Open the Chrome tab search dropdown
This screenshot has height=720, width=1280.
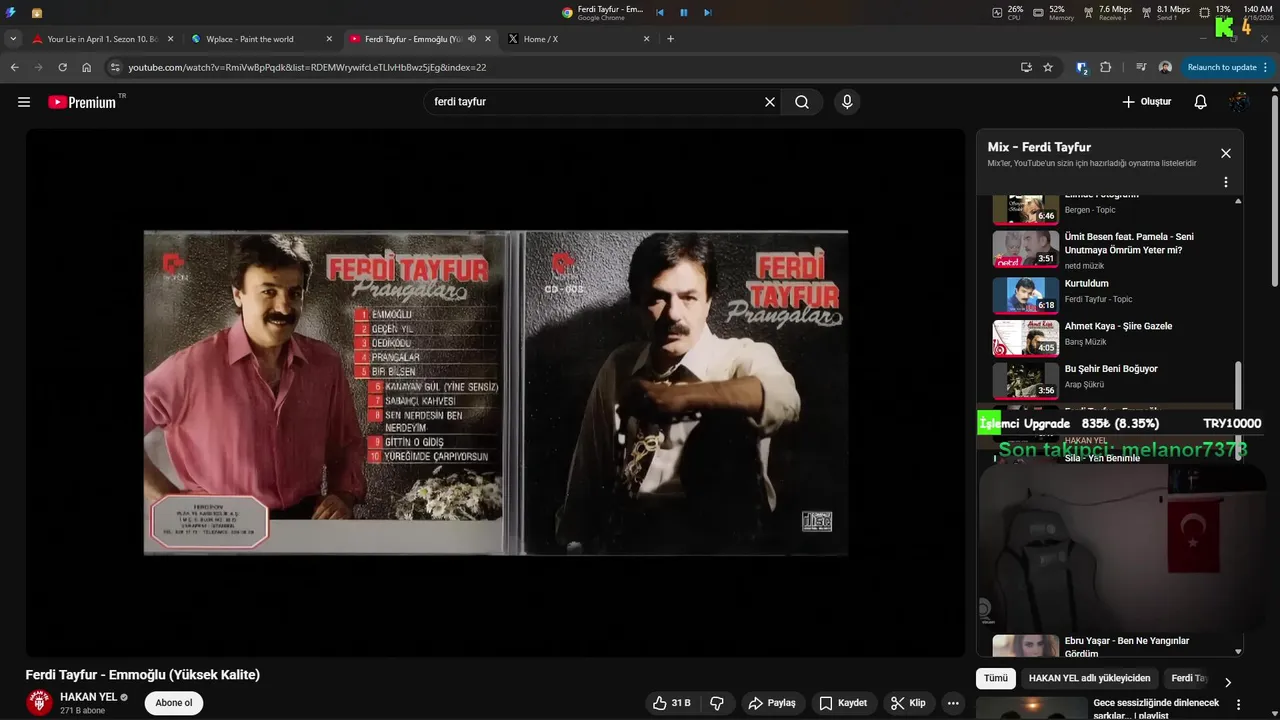tap(12, 39)
